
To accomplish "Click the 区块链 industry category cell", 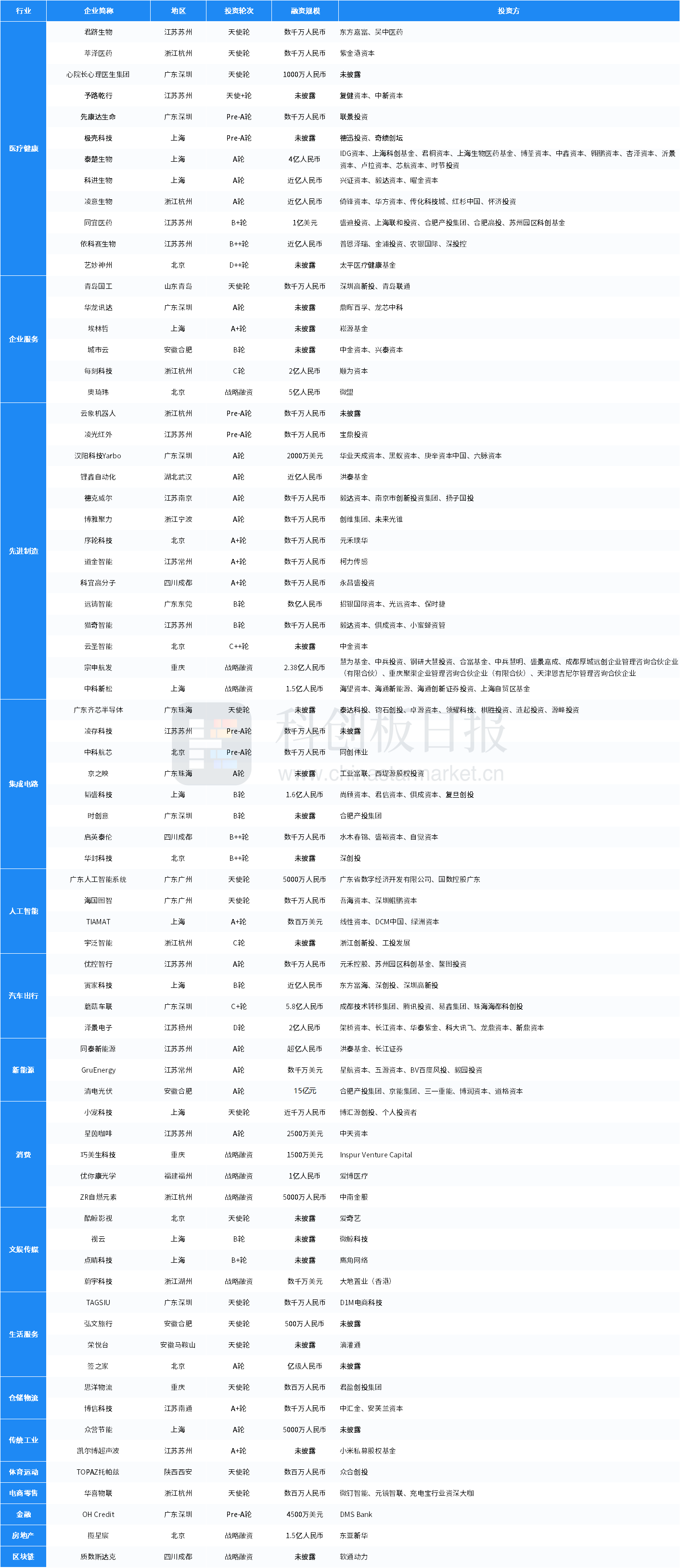I will pos(24,1556).
